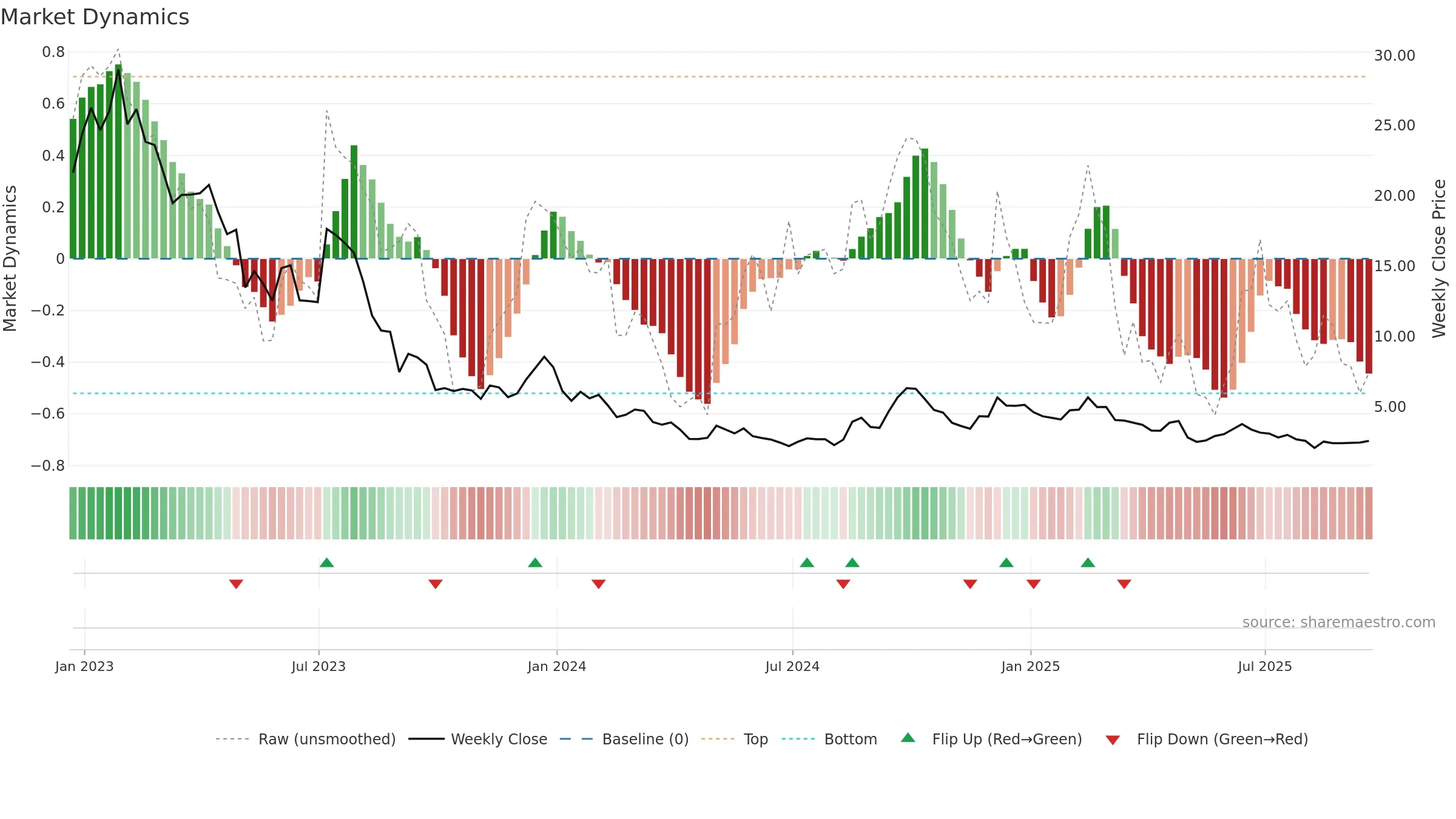Click the 30.00 right axis price label
The width and height of the screenshot is (1456, 819).
click(1395, 55)
